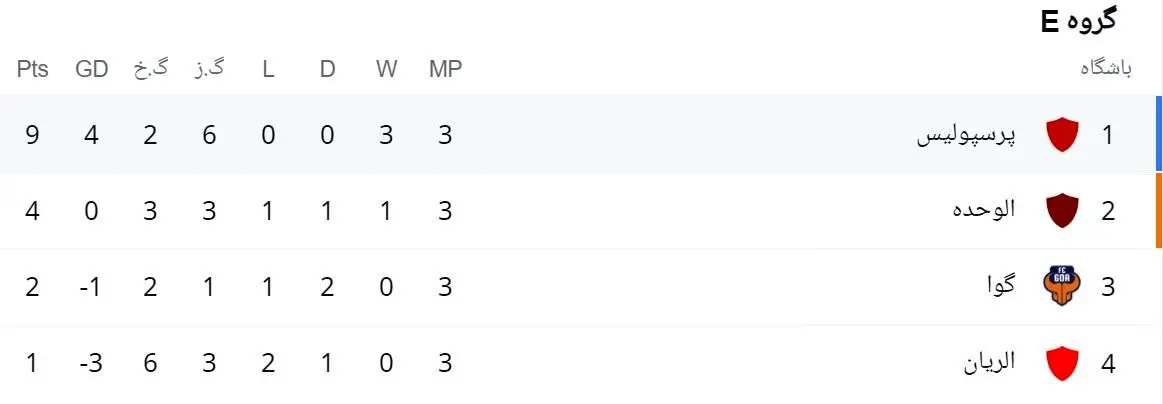Click Persepolis points value 9
The width and height of the screenshot is (1163, 404).
33,134
